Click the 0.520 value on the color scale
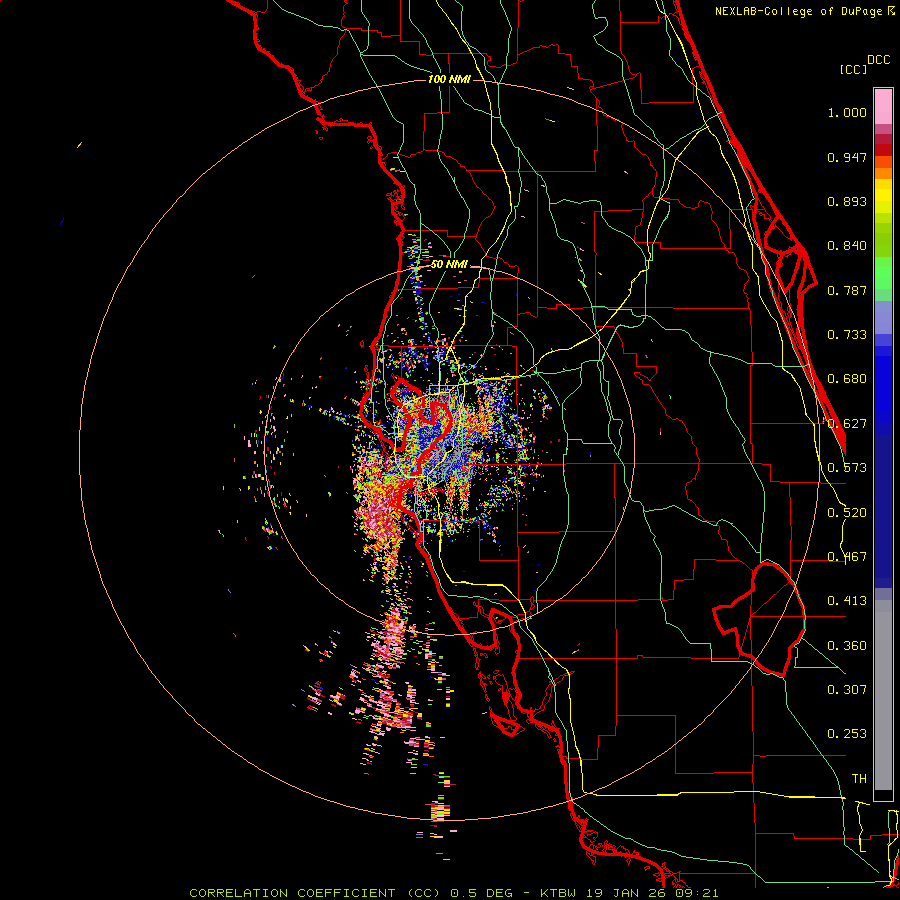Viewport: 900px width, 900px height. tap(847, 513)
